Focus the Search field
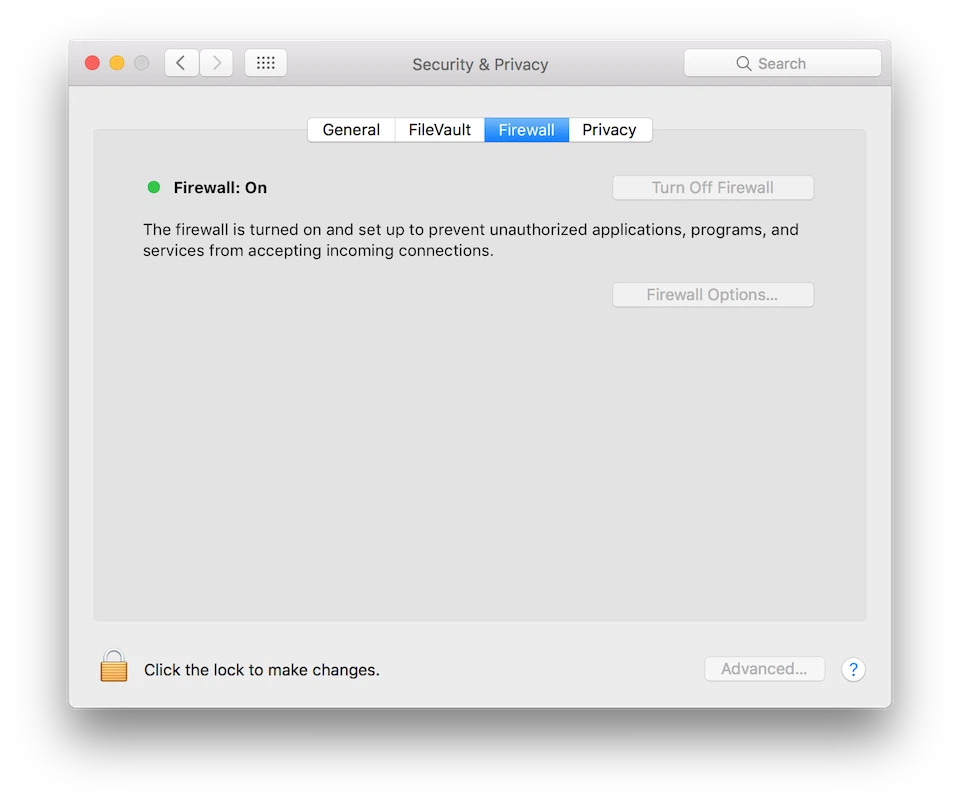The width and height of the screenshot is (960, 806). coord(782,63)
